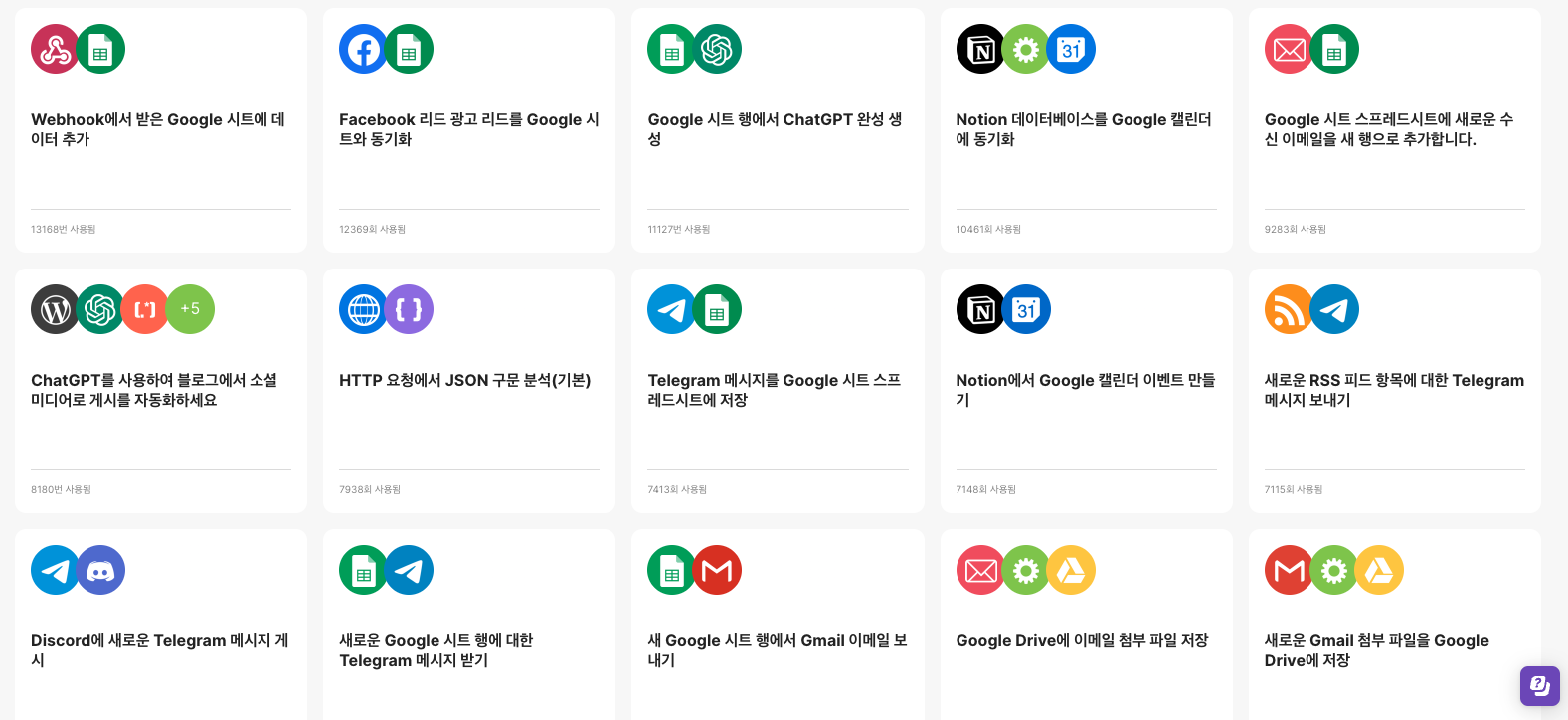1568x720 pixels.
Task: Click the green +5 more apps badge
Action: (190, 310)
